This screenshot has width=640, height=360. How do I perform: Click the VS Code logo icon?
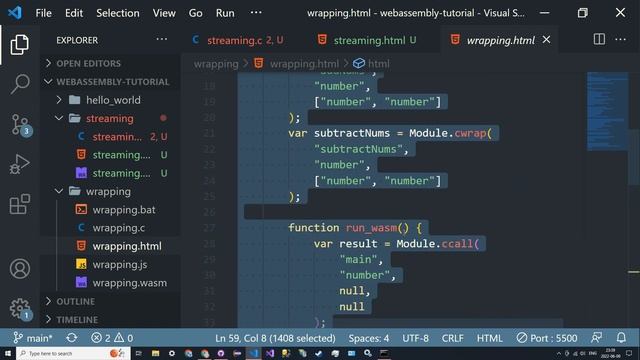click(15, 13)
